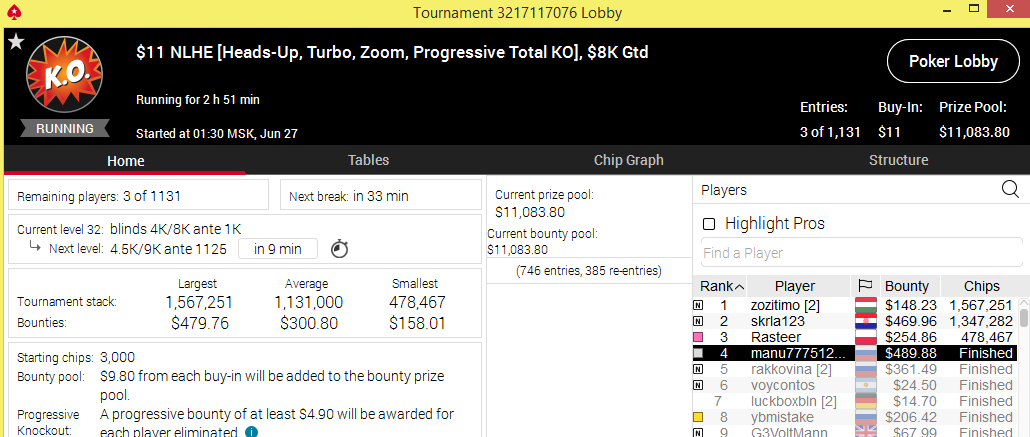Click the favorite star icon
The image size is (1030, 437).
pos(16,42)
